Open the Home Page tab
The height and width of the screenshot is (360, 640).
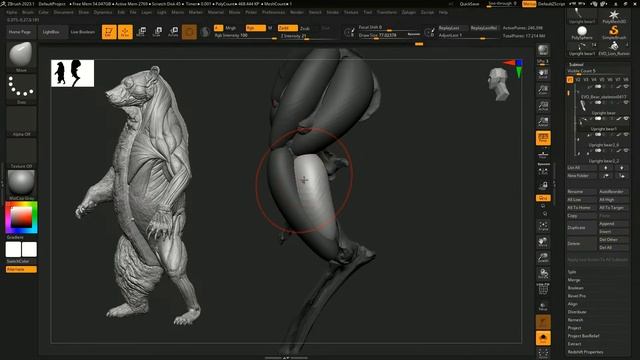pos(20,32)
